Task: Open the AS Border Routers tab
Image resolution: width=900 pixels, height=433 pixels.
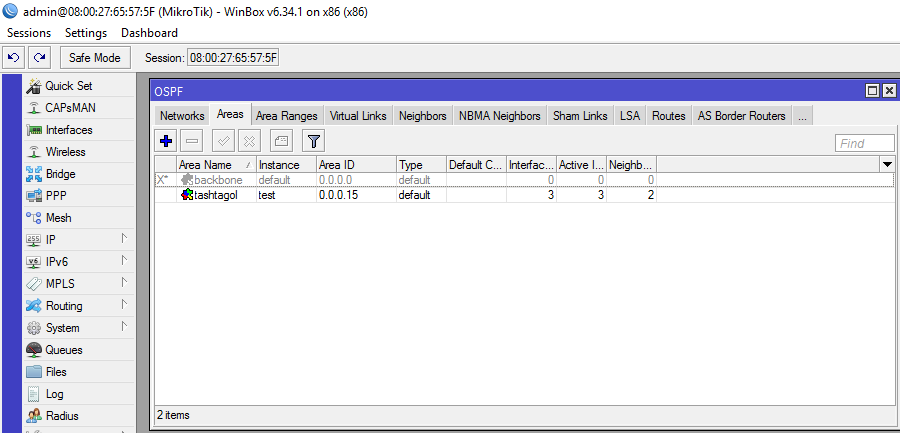Action: (x=742, y=115)
